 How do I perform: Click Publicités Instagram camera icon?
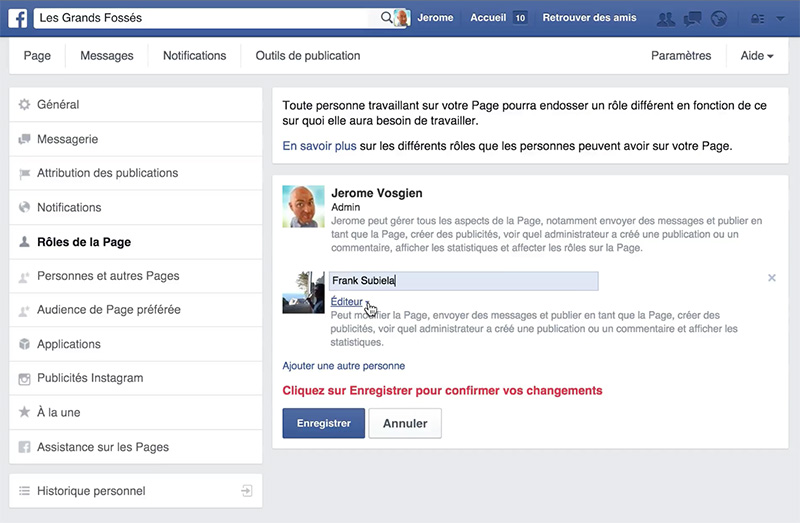click(x=24, y=379)
